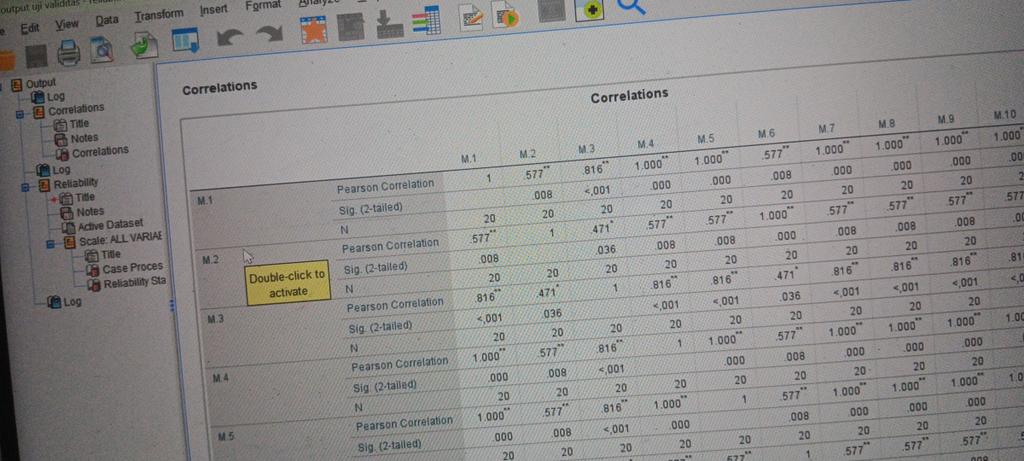Click the Go to Data star icon

pos(313,31)
